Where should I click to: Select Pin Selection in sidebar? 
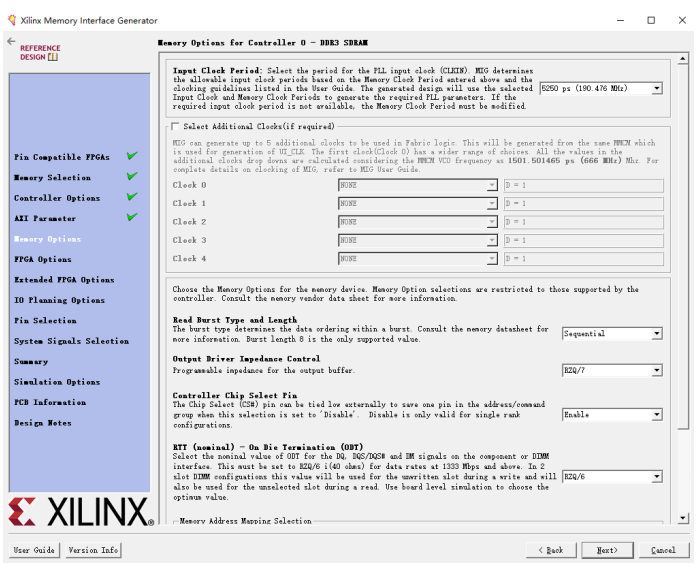tap(45, 321)
